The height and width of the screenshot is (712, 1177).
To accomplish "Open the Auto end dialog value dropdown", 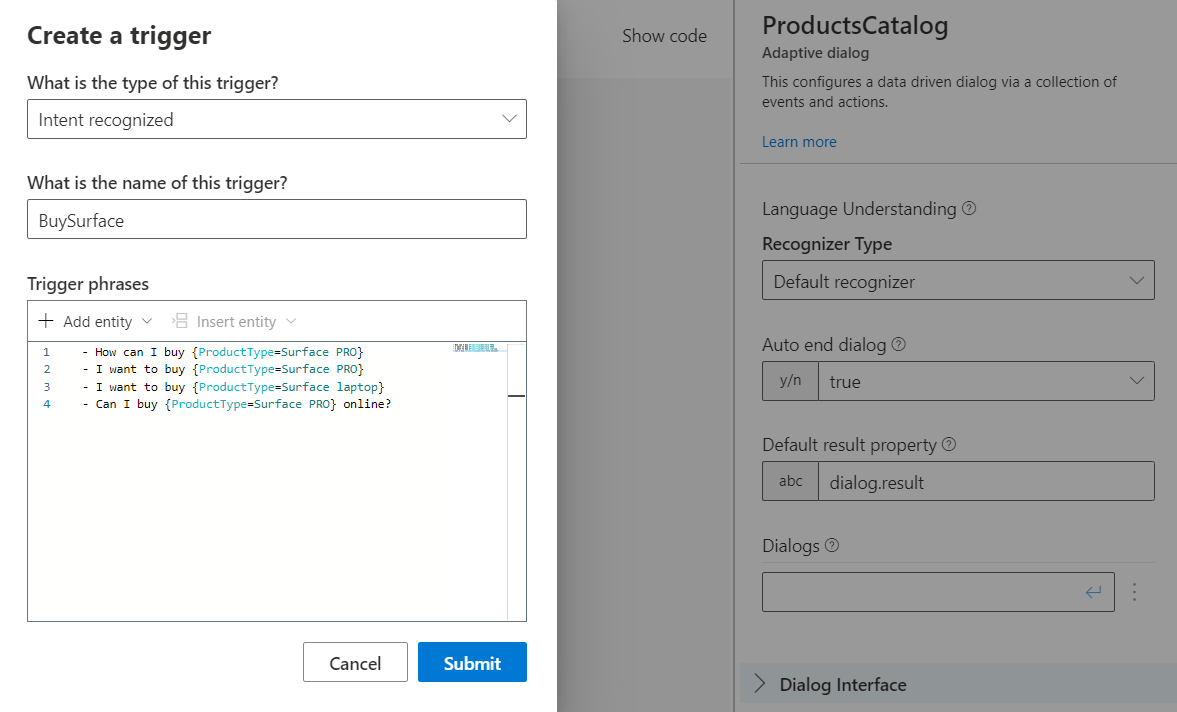I will (985, 381).
